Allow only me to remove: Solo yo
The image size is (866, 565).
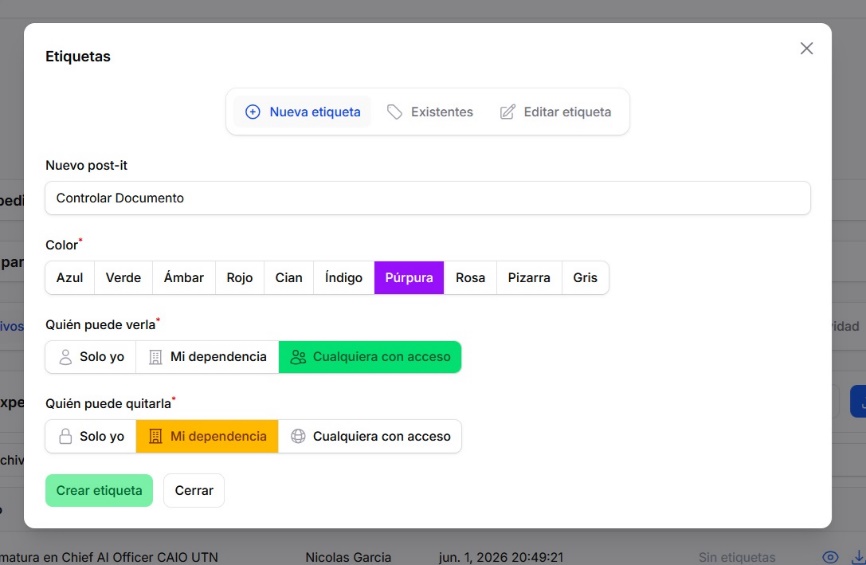91,436
